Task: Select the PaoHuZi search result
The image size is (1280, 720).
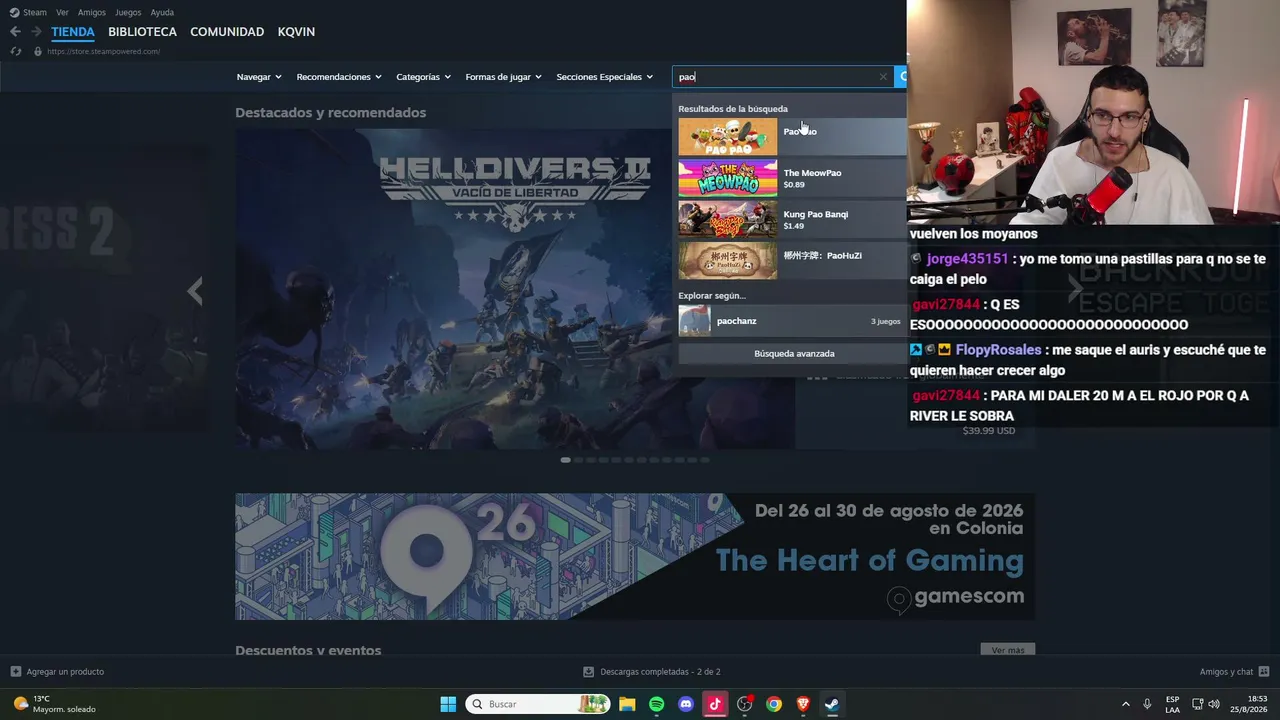Action: (x=792, y=260)
